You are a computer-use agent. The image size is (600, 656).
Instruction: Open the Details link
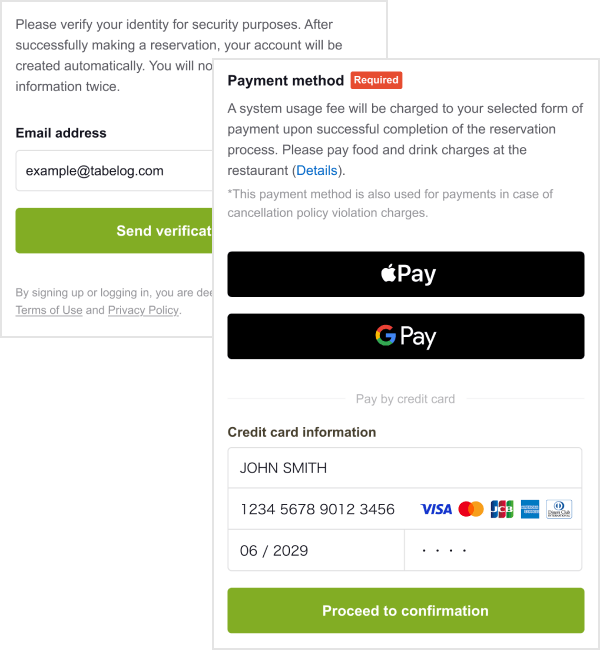coord(317,170)
